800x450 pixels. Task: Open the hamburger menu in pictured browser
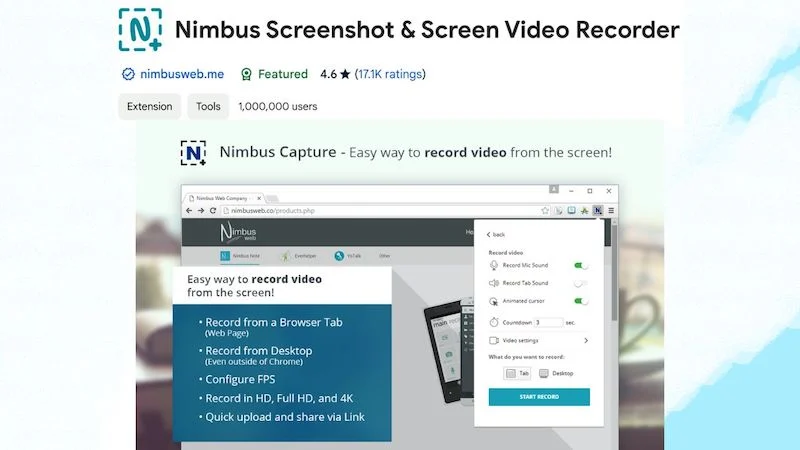pos(611,210)
